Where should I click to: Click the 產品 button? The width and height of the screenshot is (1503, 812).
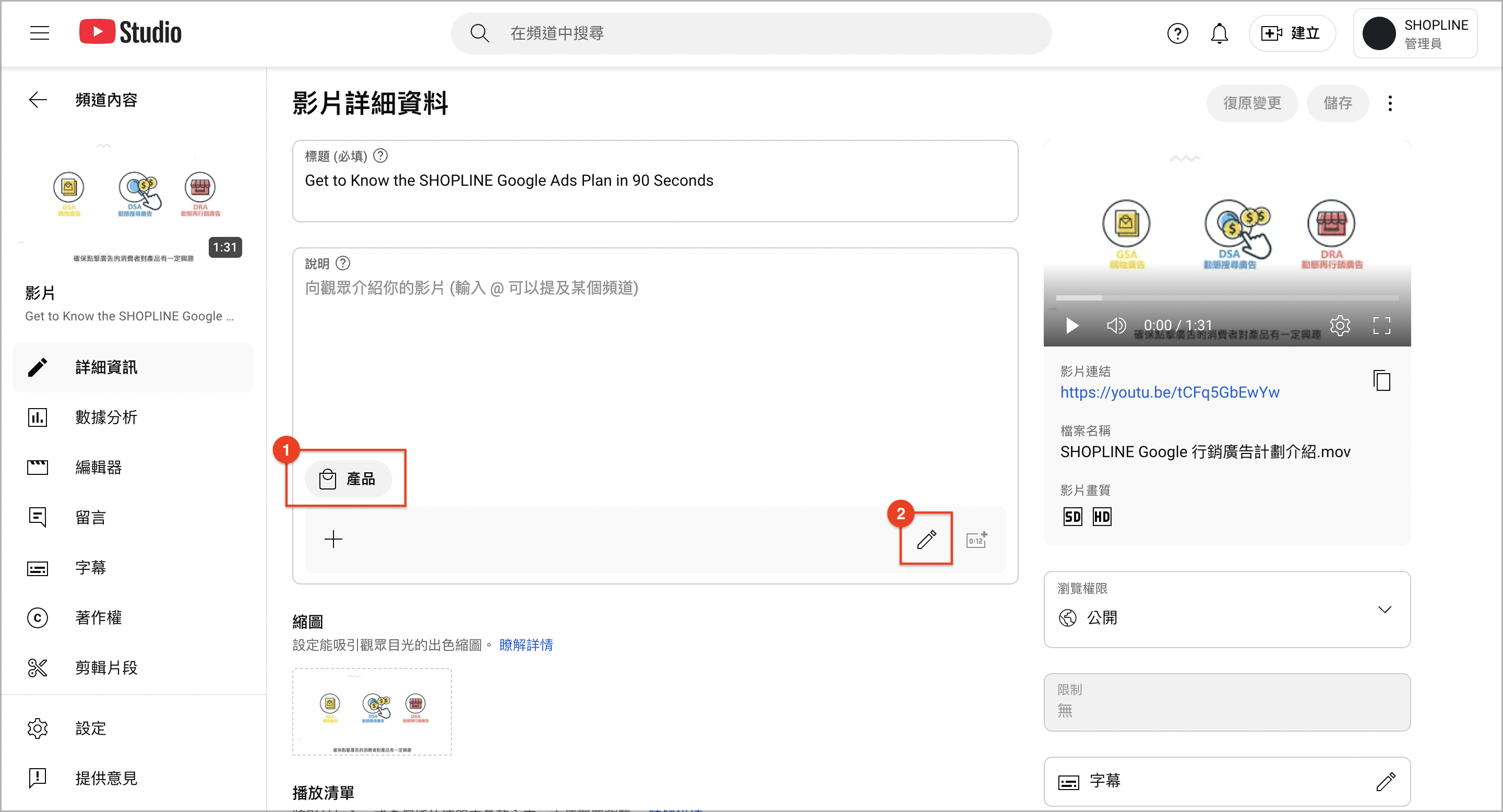348,479
